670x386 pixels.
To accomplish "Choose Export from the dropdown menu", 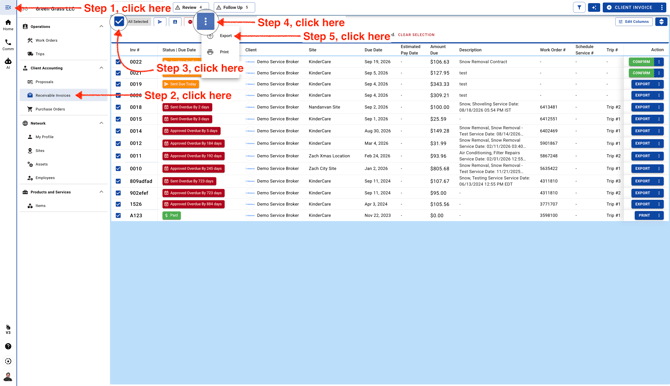I will tap(220, 36).
